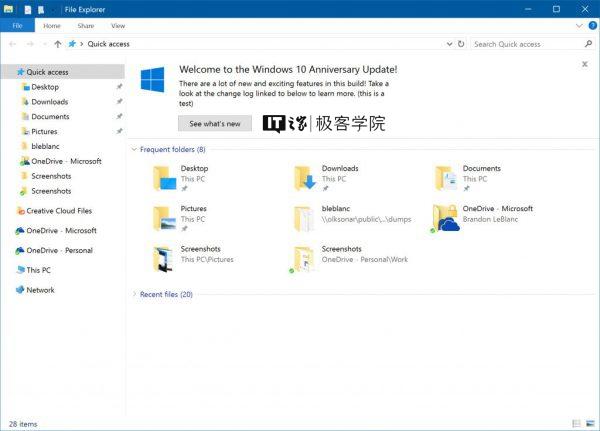Open the OneDrive - Microsoft folder tile
This screenshot has height=431, width=600.
click(483, 219)
